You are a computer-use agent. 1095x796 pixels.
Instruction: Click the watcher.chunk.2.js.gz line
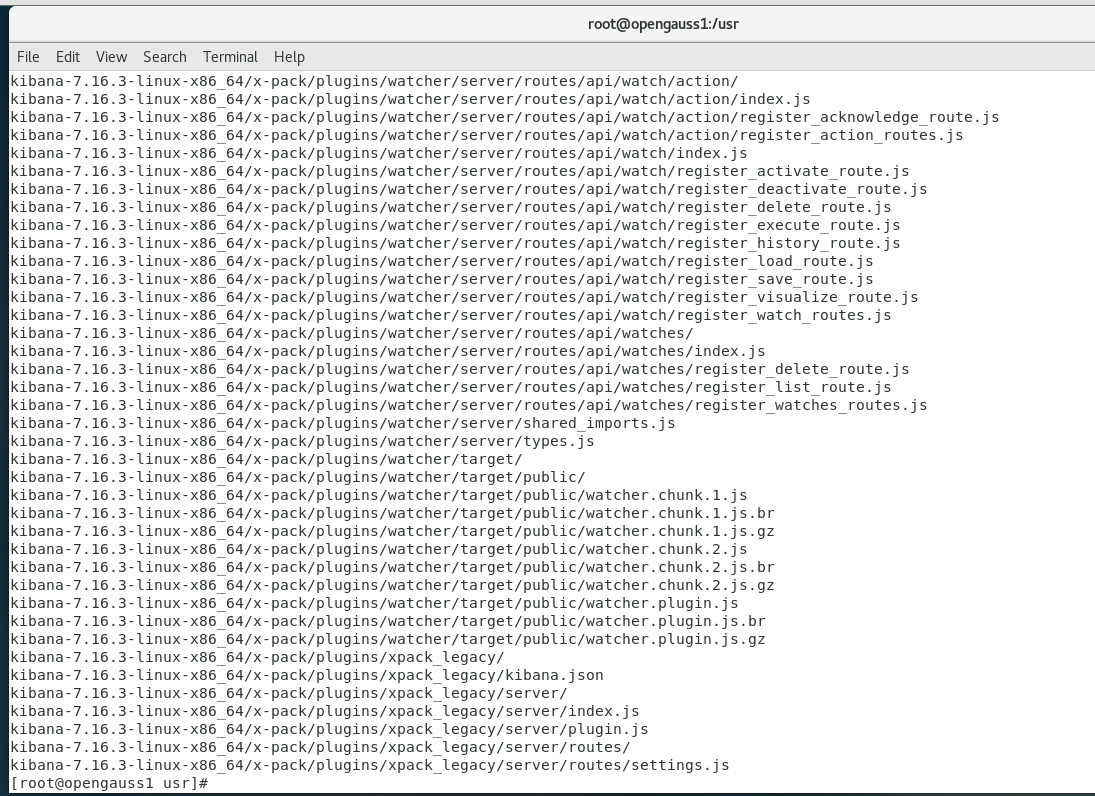pos(392,586)
